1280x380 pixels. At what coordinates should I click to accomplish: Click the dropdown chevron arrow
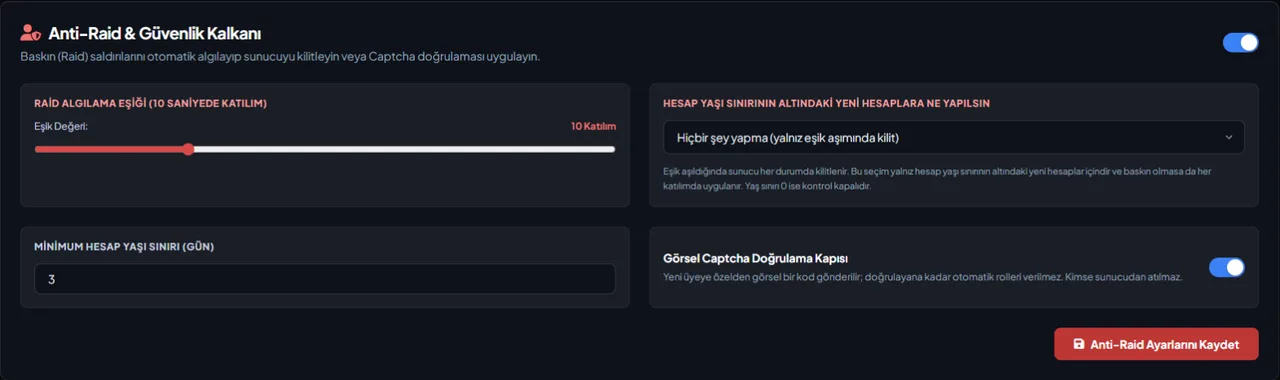(1228, 137)
